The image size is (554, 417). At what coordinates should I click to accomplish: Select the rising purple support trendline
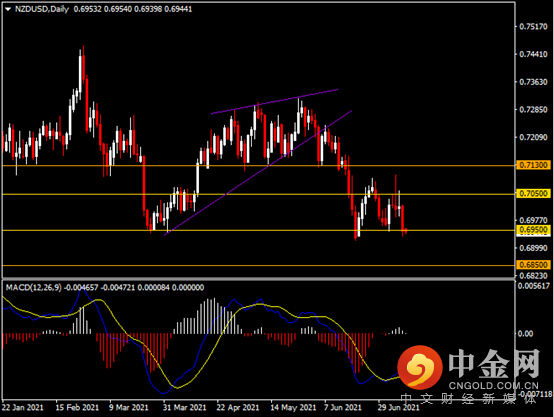click(x=258, y=173)
